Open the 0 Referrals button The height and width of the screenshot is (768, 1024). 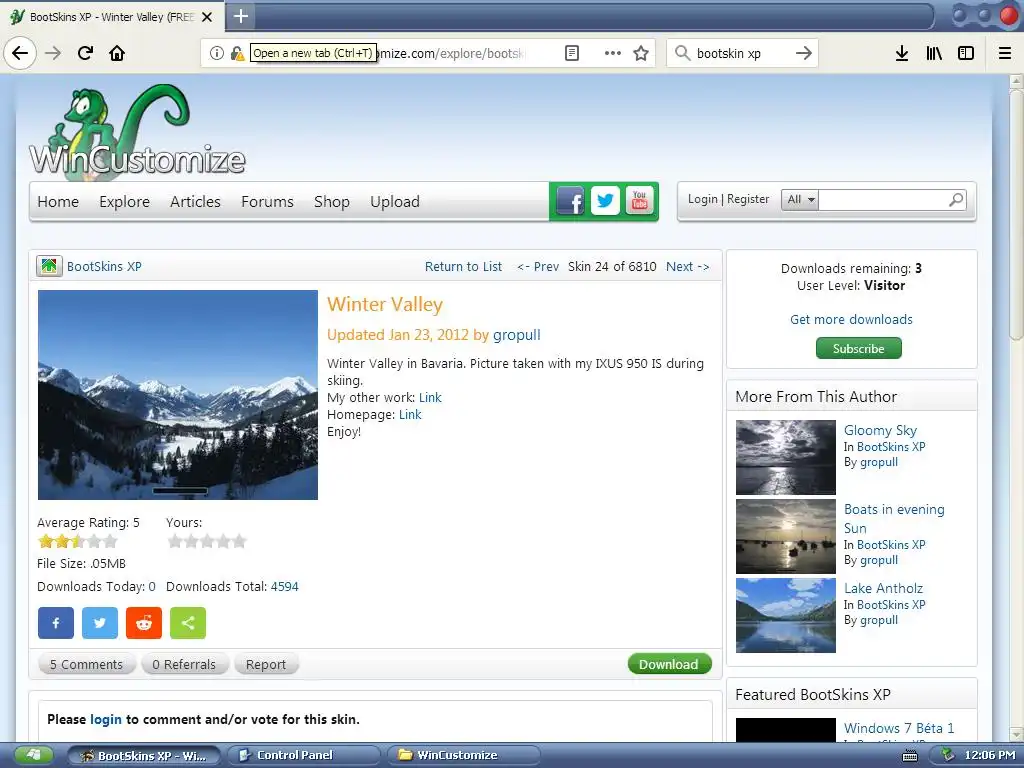point(184,664)
